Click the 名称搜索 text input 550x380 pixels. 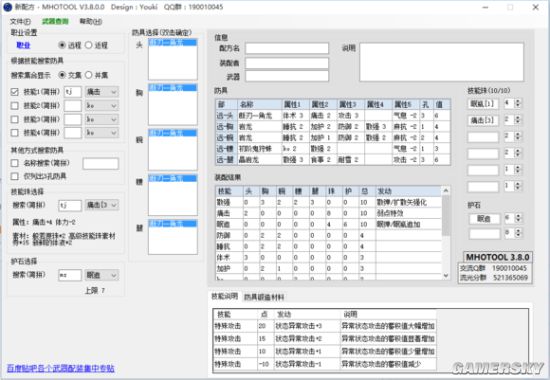tap(101, 164)
